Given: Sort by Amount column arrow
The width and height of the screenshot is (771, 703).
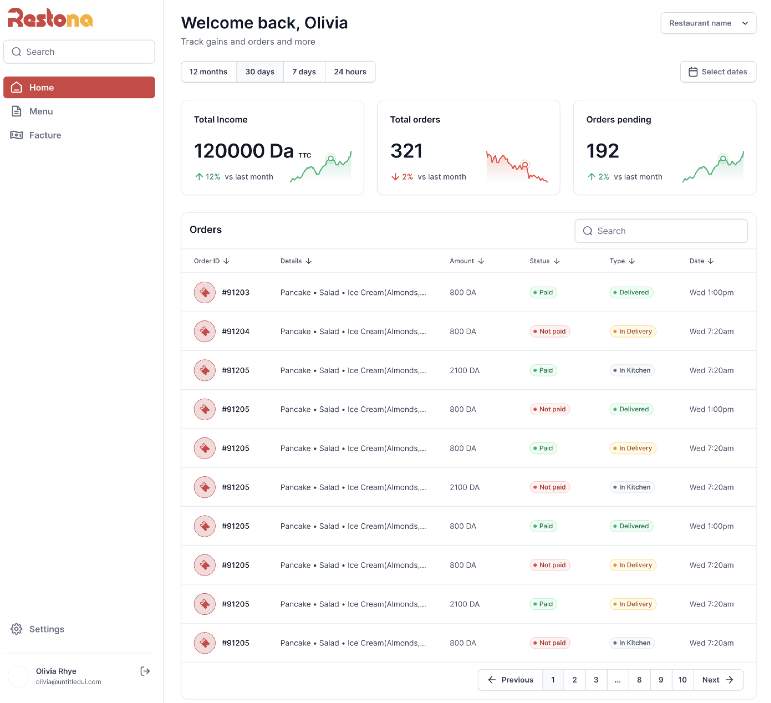Looking at the screenshot, I should click(481, 261).
